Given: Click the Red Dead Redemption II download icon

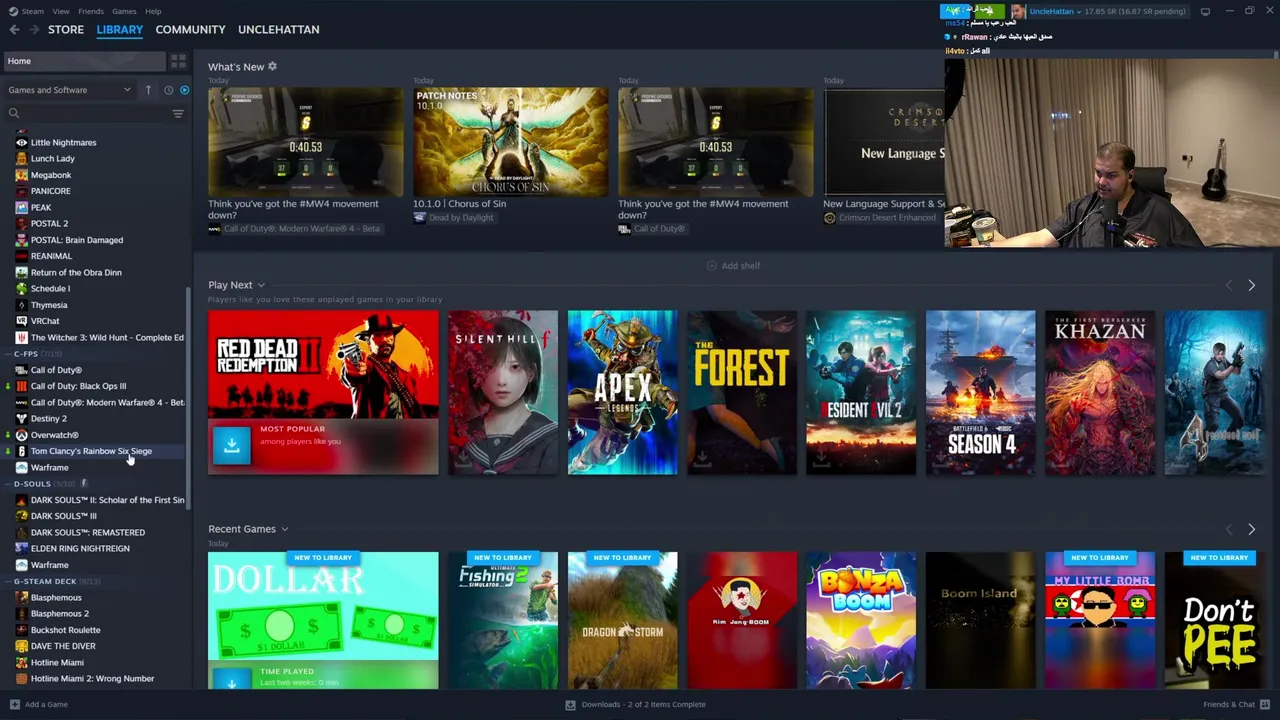Looking at the screenshot, I should pyautogui.click(x=231, y=445).
